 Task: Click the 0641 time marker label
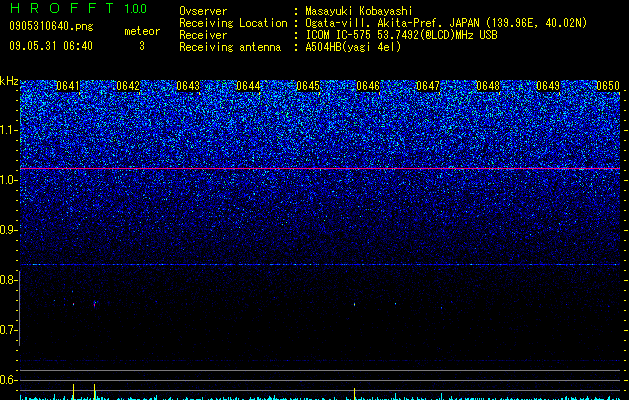pyautogui.click(x=68, y=86)
